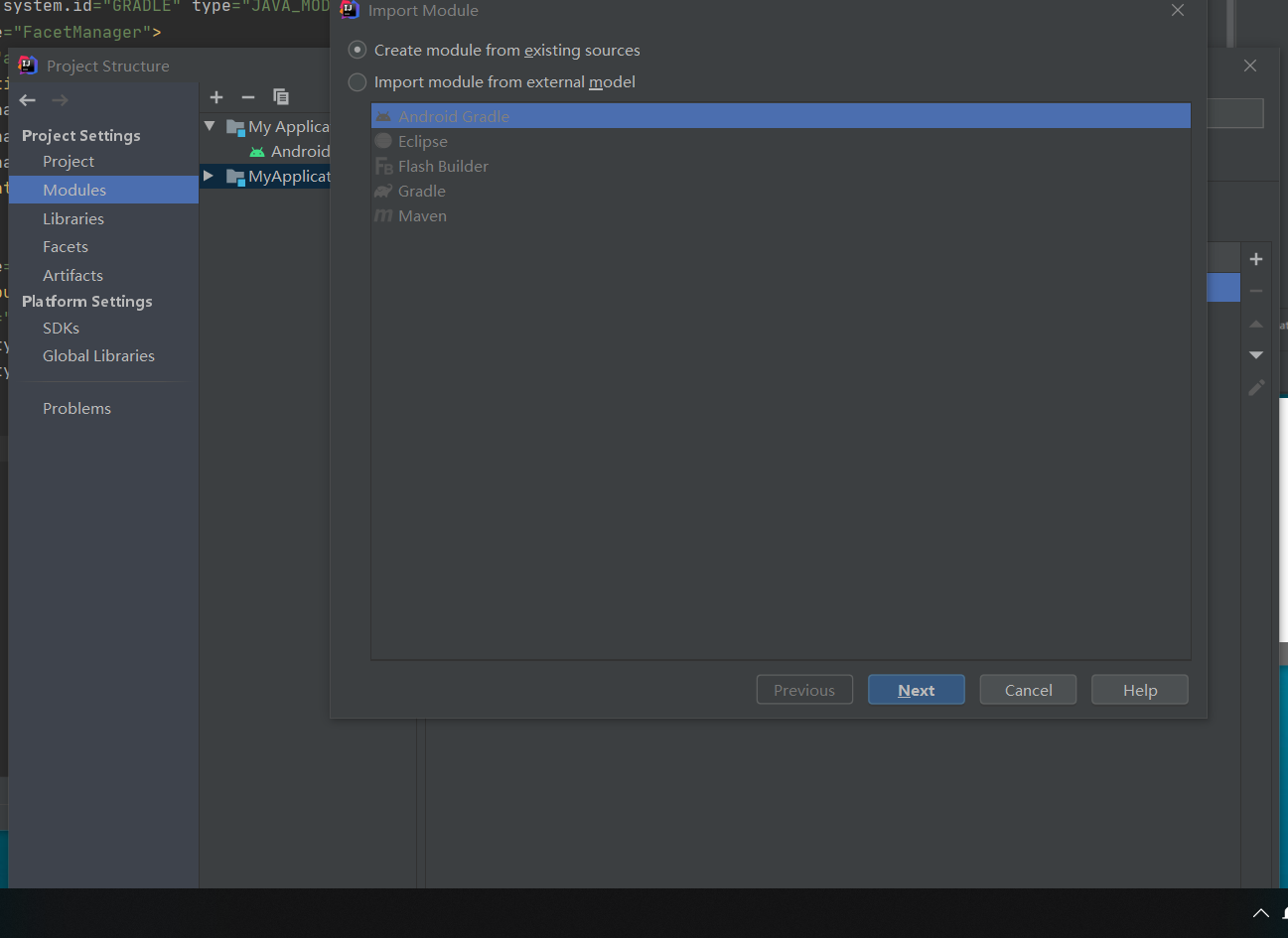Click the Android facet icon
The image size is (1288, 938).
tap(257, 152)
